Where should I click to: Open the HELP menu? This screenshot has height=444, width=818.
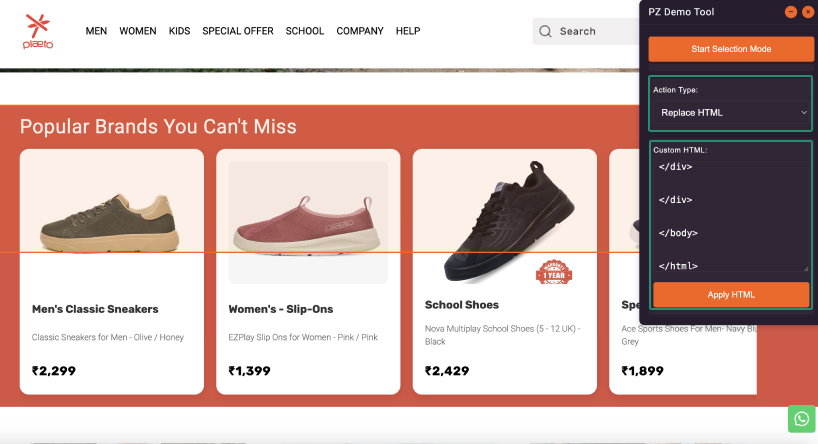(x=408, y=31)
